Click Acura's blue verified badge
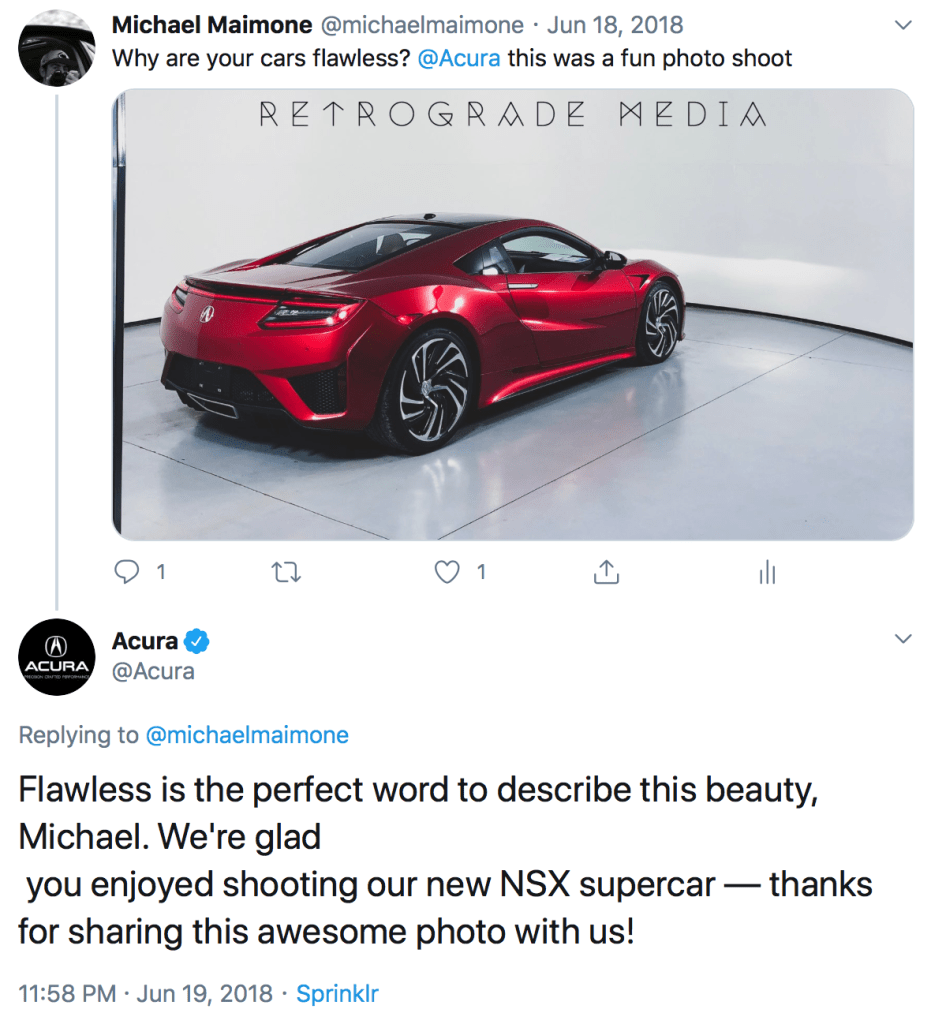This screenshot has width=931, height=1024. 199,641
